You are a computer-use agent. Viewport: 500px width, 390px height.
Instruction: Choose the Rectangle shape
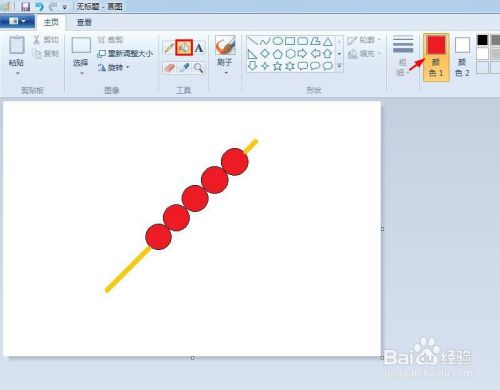[x=290, y=41]
